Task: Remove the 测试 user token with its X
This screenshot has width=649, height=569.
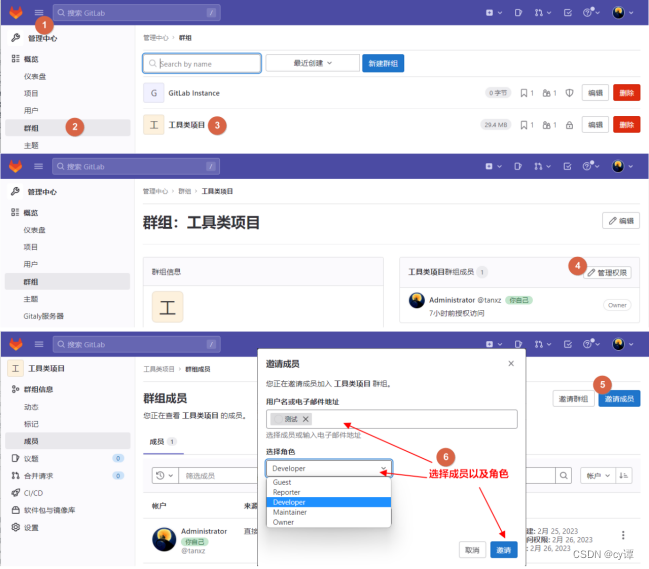Action: click(x=305, y=419)
